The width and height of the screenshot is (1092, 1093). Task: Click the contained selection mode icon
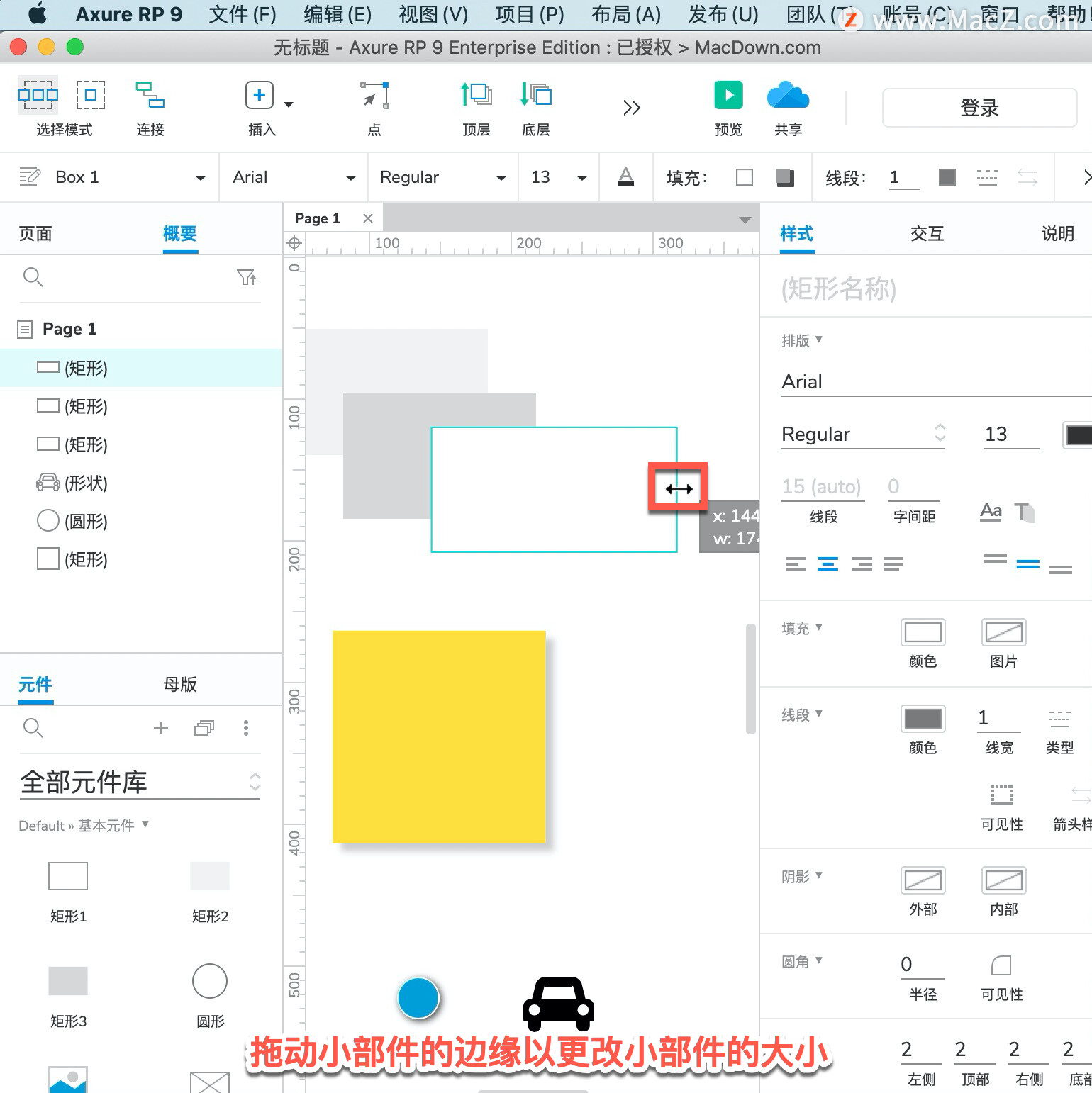click(91, 95)
